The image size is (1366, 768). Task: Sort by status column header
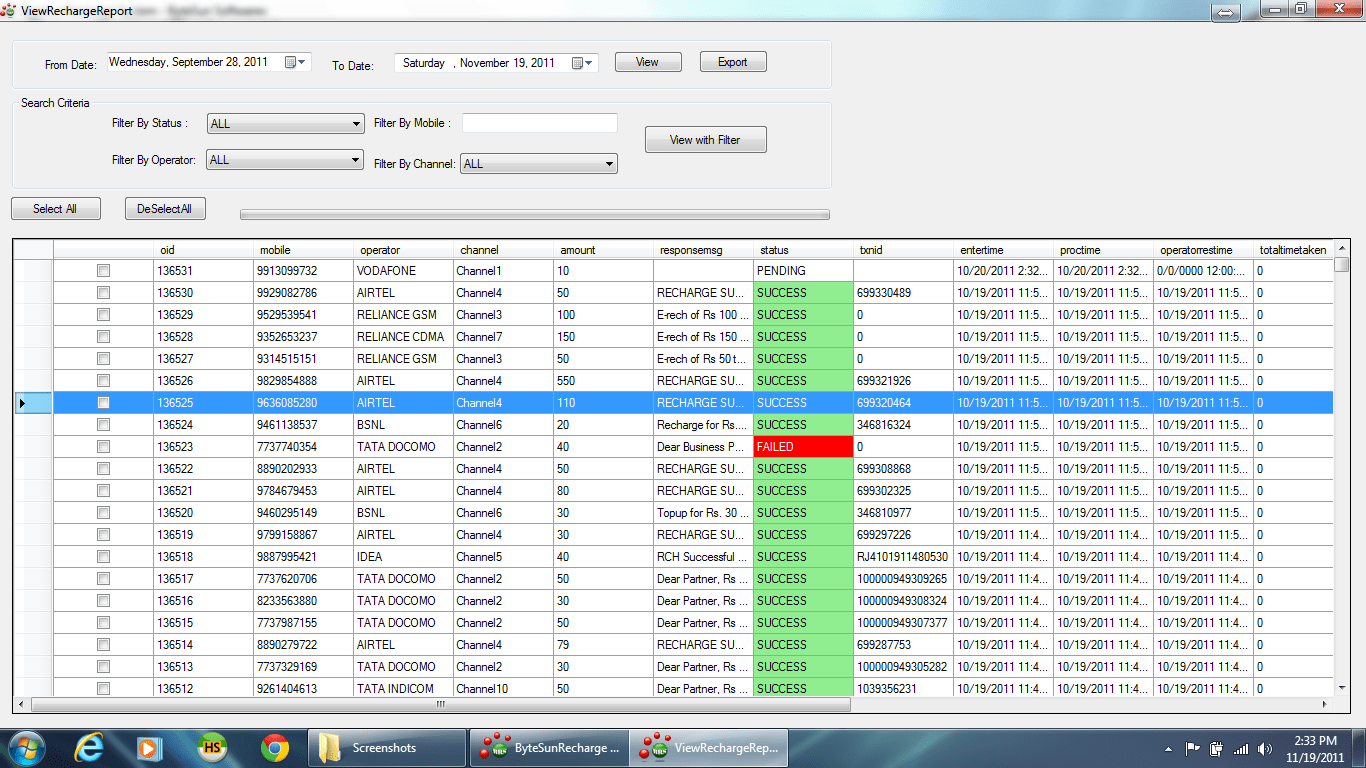tap(804, 250)
